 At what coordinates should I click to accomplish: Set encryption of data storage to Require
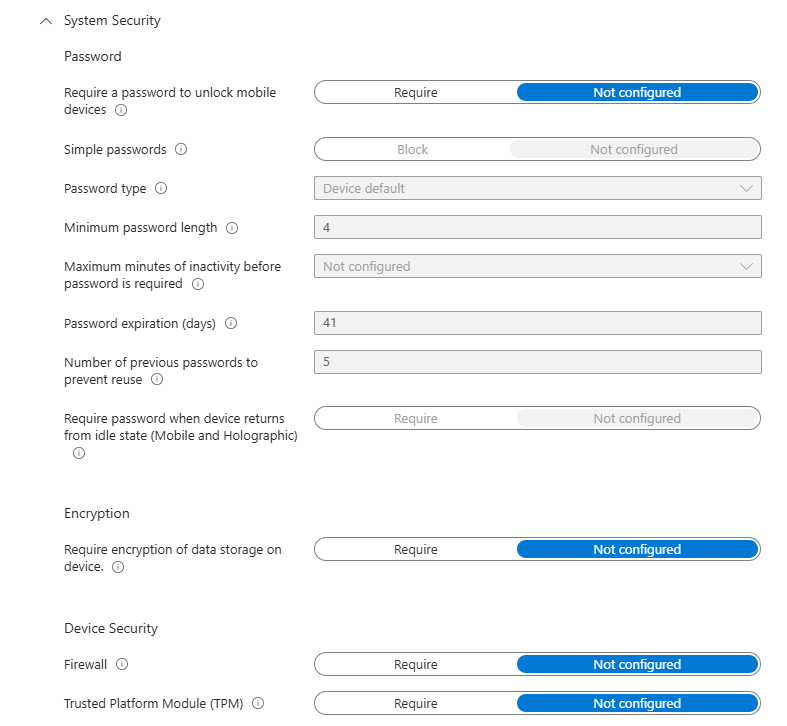click(x=415, y=550)
